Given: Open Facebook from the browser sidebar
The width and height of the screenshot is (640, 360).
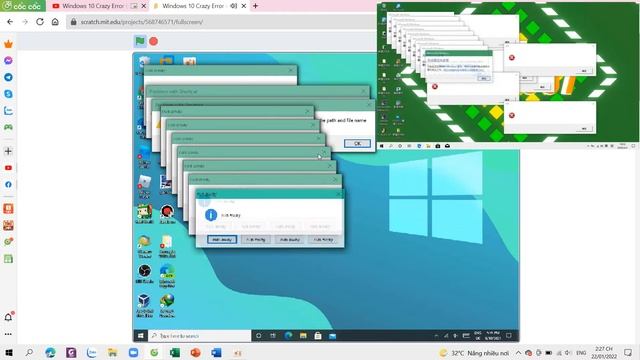Looking at the screenshot, I should click(8, 184).
